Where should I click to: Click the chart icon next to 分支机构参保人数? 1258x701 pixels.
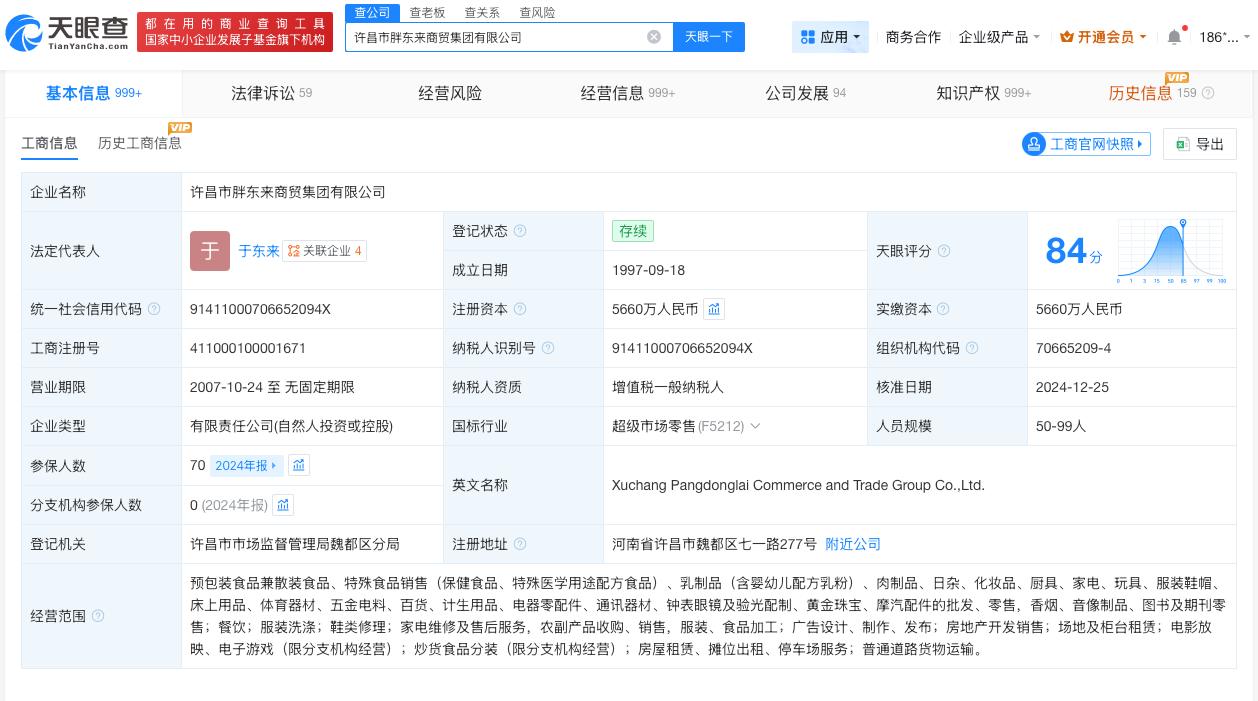(x=283, y=505)
